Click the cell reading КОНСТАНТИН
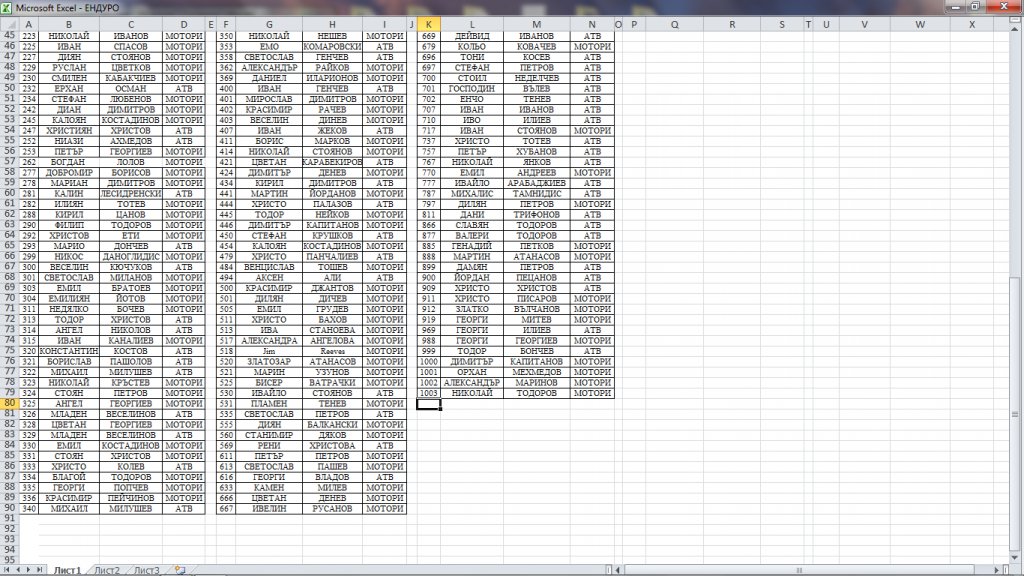The height and width of the screenshot is (576, 1024). [69, 351]
